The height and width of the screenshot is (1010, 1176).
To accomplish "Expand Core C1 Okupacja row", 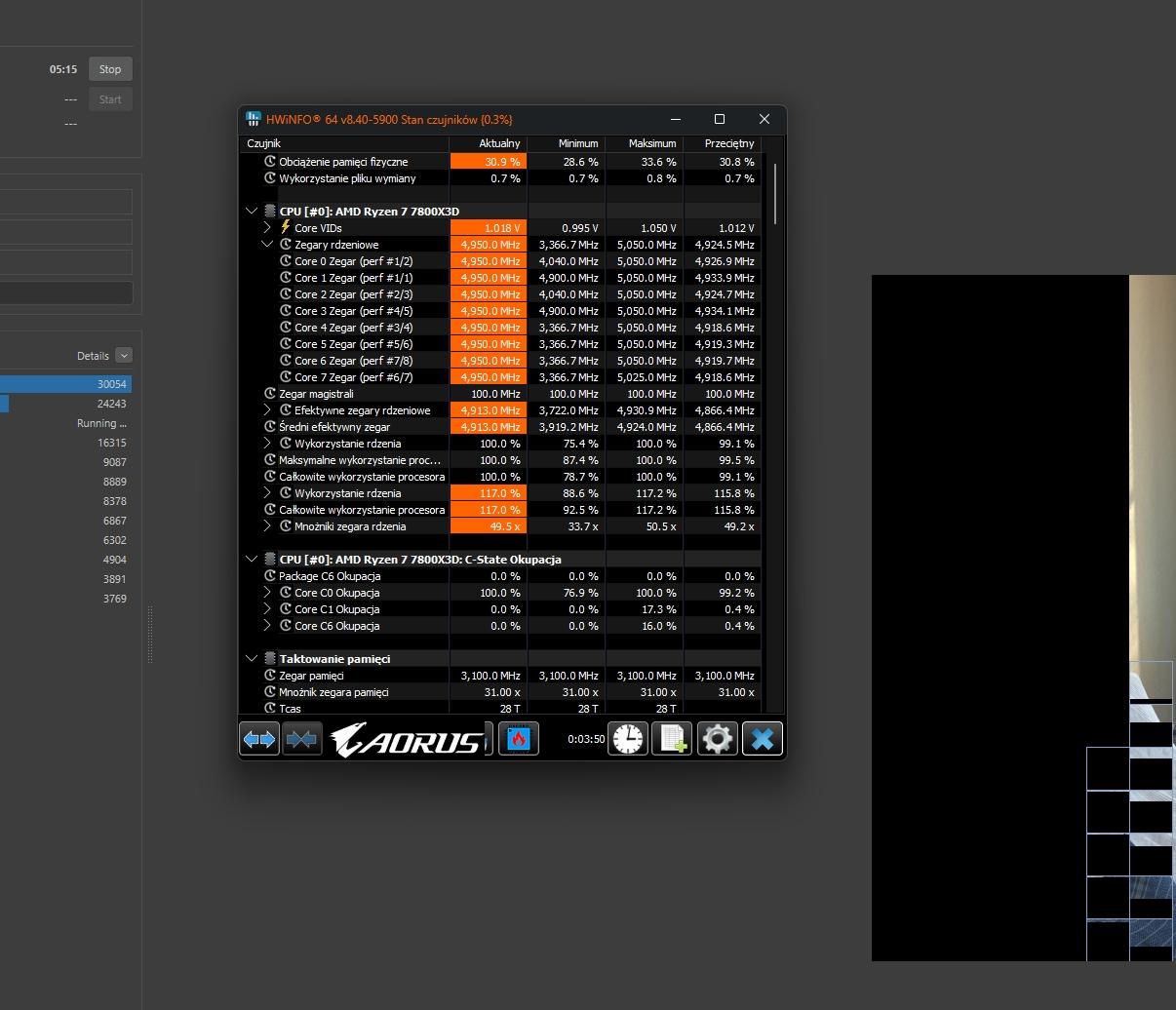I will (x=267, y=608).
